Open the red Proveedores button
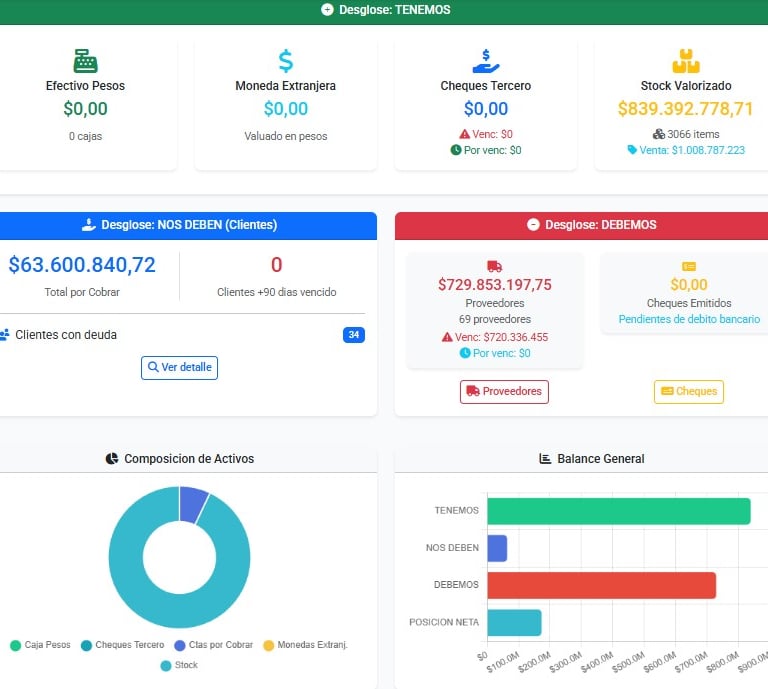 (504, 391)
